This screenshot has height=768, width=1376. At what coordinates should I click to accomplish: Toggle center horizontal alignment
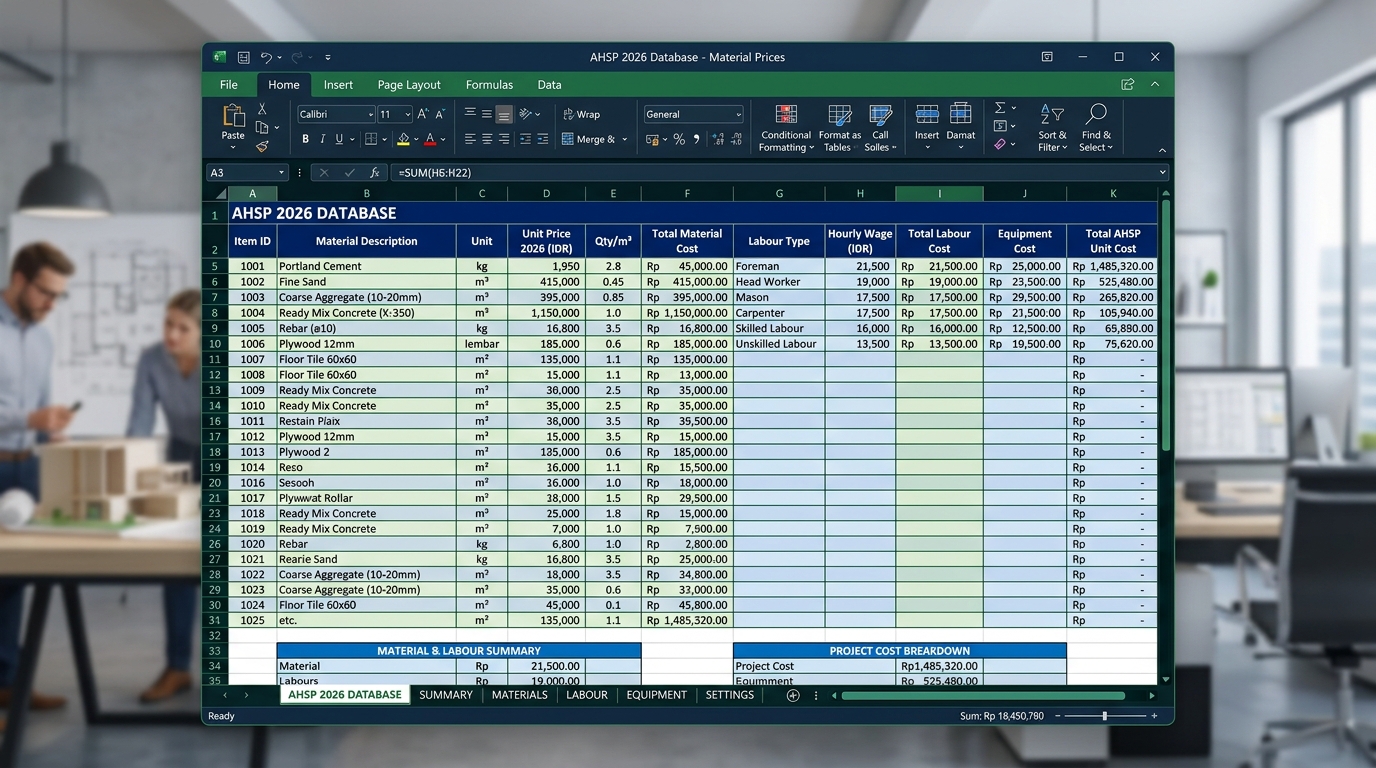(487, 139)
